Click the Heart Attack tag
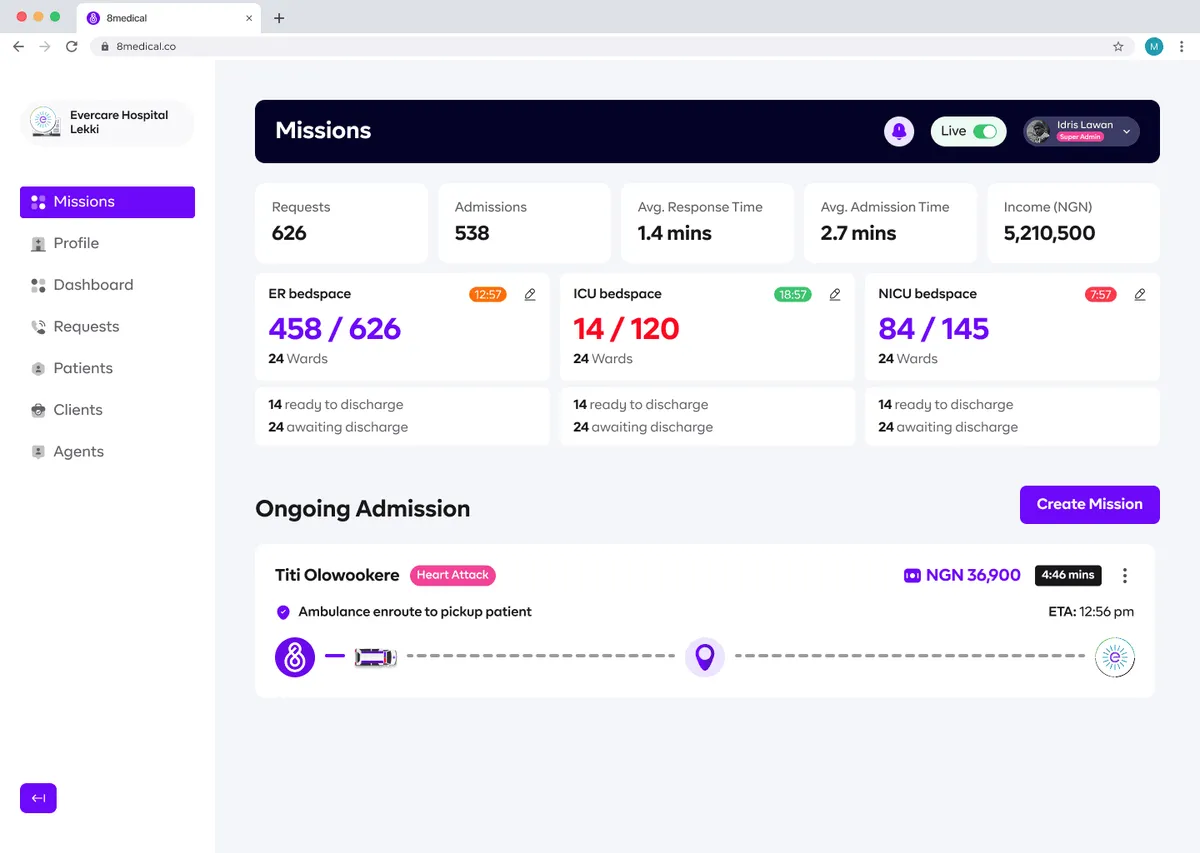Viewport: 1200px width, 853px height. click(x=453, y=575)
